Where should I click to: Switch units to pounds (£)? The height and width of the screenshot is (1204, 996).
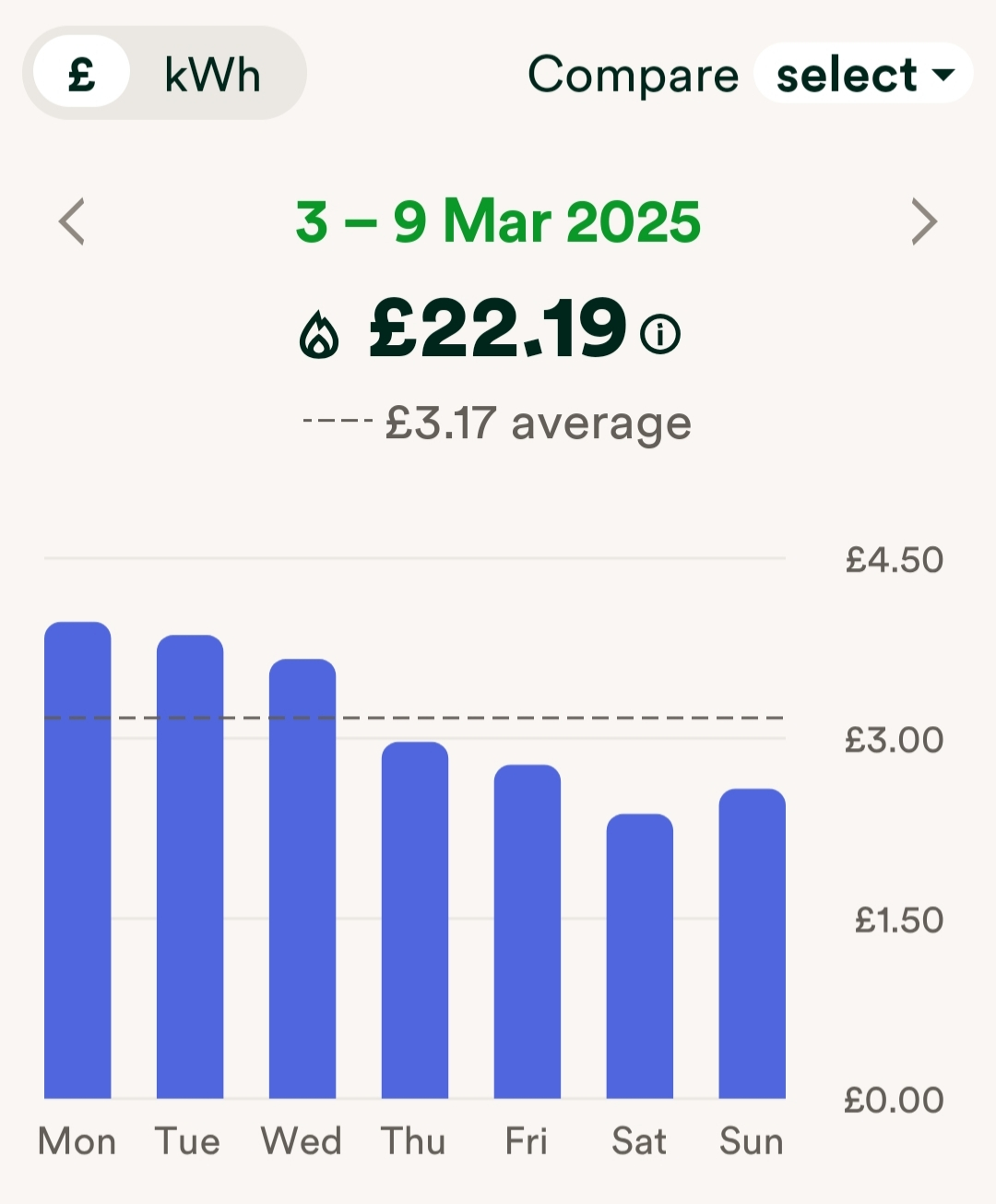tap(81, 72)
